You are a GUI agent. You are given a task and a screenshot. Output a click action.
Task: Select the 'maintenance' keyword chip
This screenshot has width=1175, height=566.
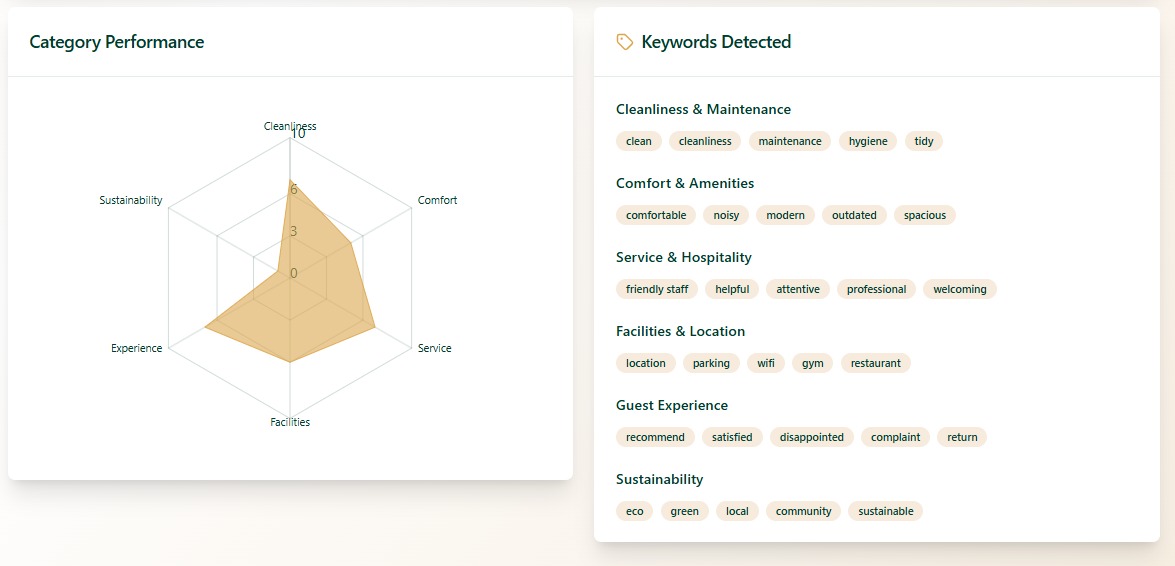point(789,141)
